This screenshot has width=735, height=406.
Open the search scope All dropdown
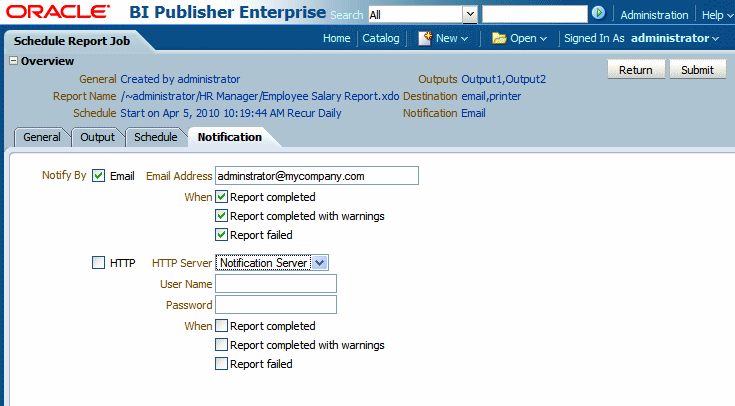click(x=470, y=15)
